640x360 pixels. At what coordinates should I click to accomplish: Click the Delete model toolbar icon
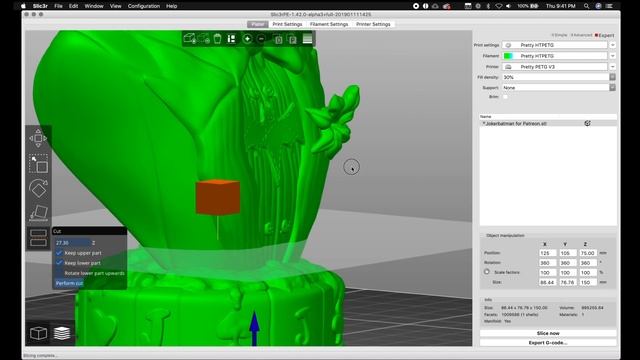(203, 38)
